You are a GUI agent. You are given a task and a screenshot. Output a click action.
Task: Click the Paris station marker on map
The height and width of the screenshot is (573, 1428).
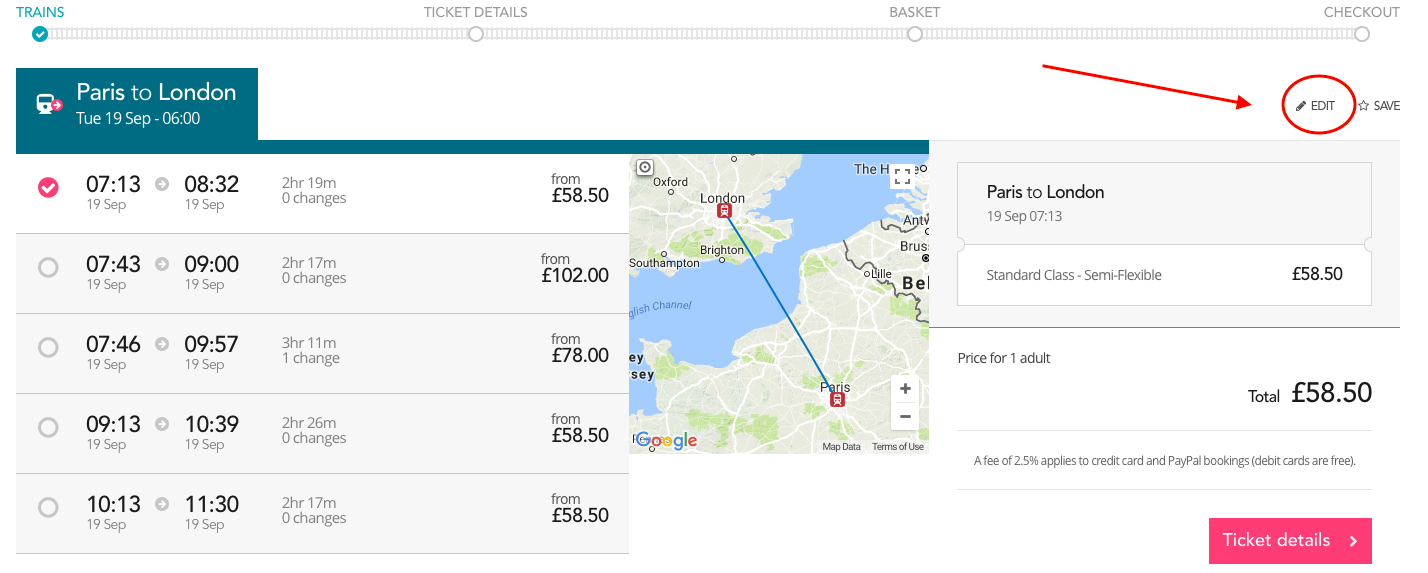tap(837, 399)
